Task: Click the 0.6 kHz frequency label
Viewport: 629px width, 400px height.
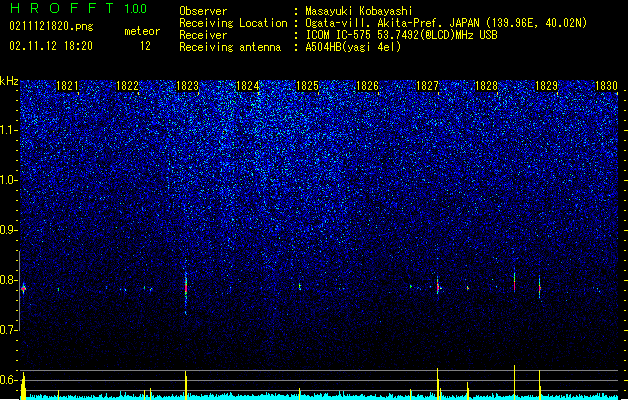Action: pyautogui.click(x=9, y=380)
